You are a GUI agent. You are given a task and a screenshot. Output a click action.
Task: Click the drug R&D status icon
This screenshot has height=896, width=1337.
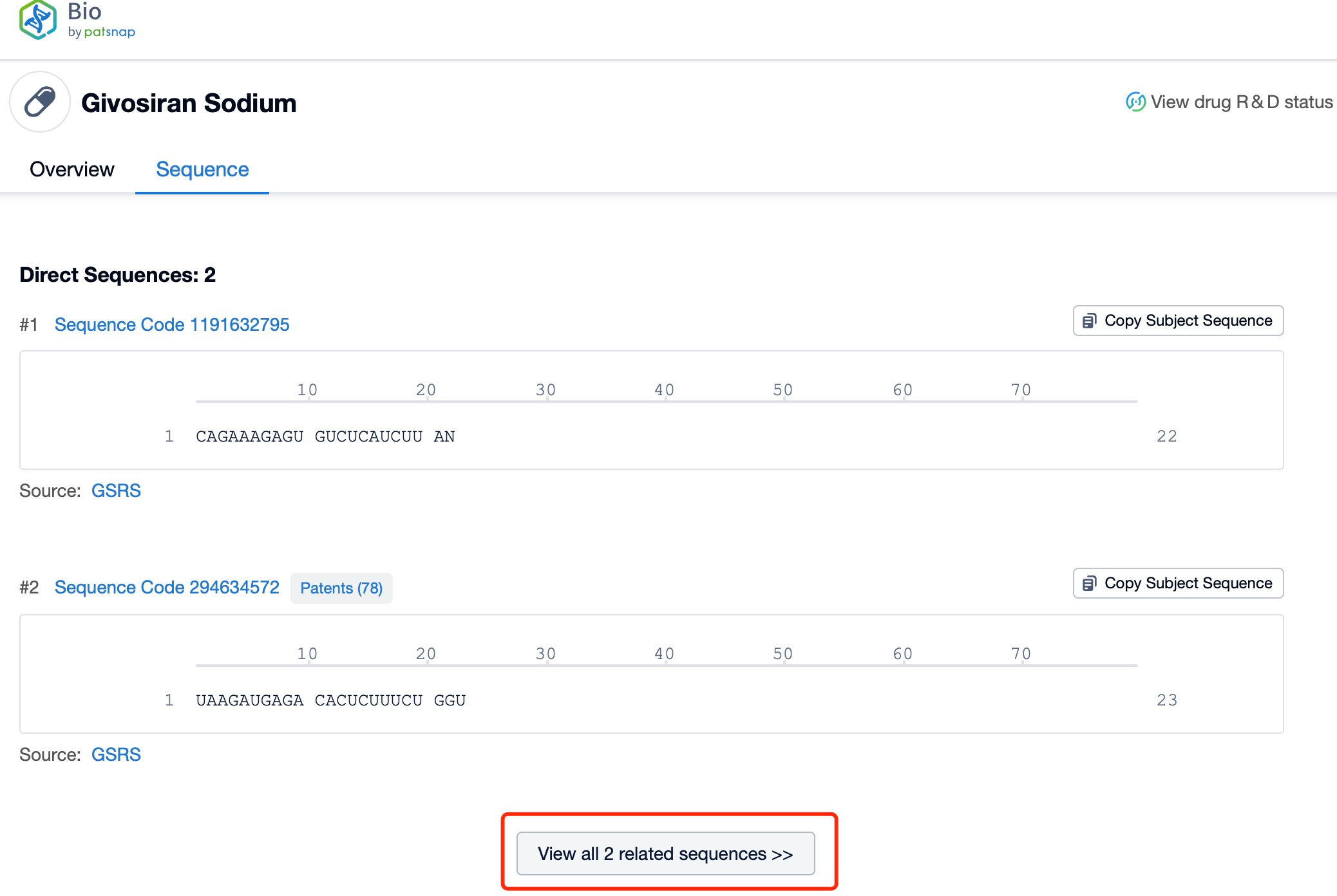click(1135, 102)
